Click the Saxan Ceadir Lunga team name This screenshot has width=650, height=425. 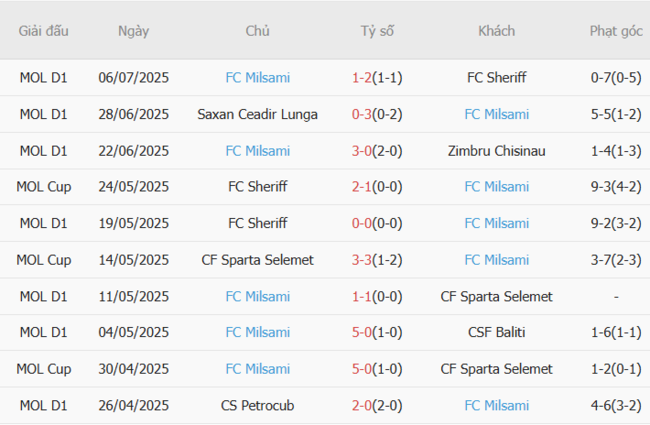[258, 114]
